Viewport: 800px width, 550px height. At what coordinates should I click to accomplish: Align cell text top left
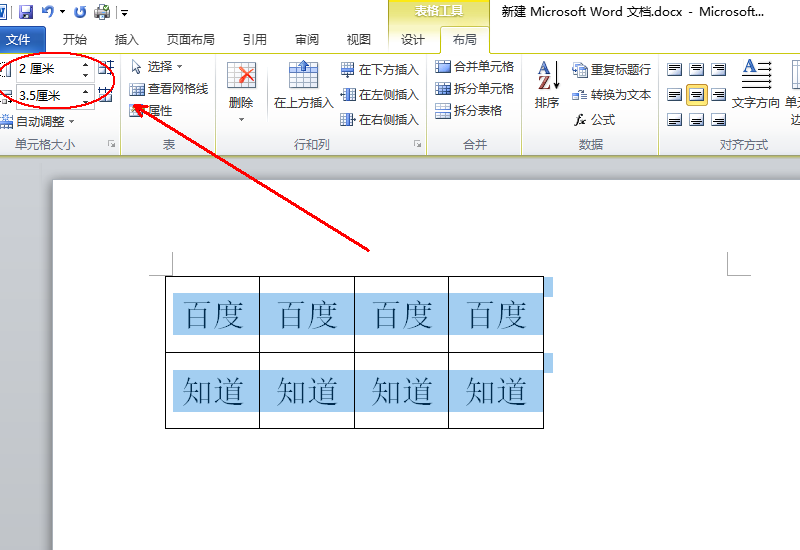point(674,69)
